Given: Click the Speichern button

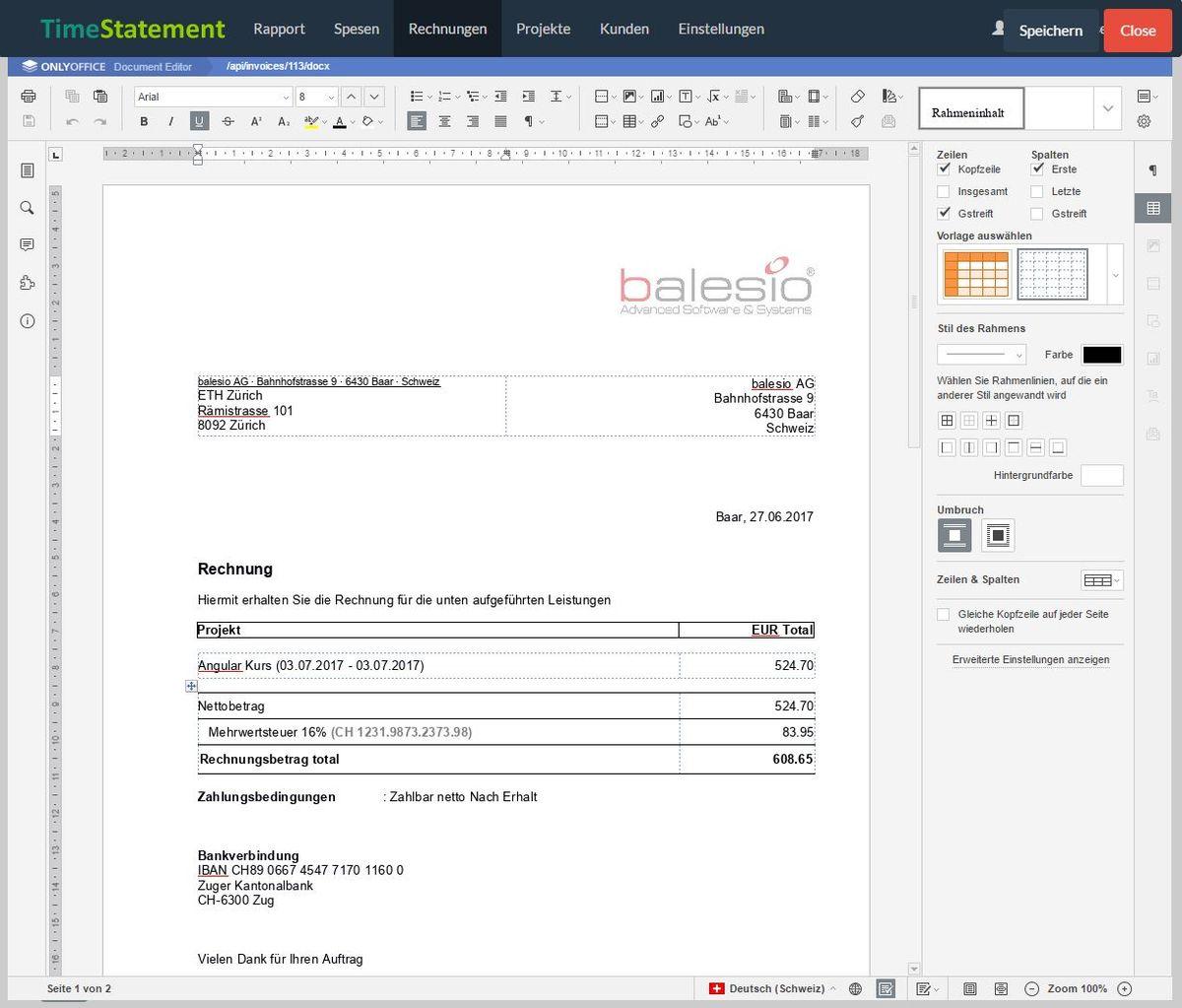Looking at the screenshot, I should tap(1050, 31).
